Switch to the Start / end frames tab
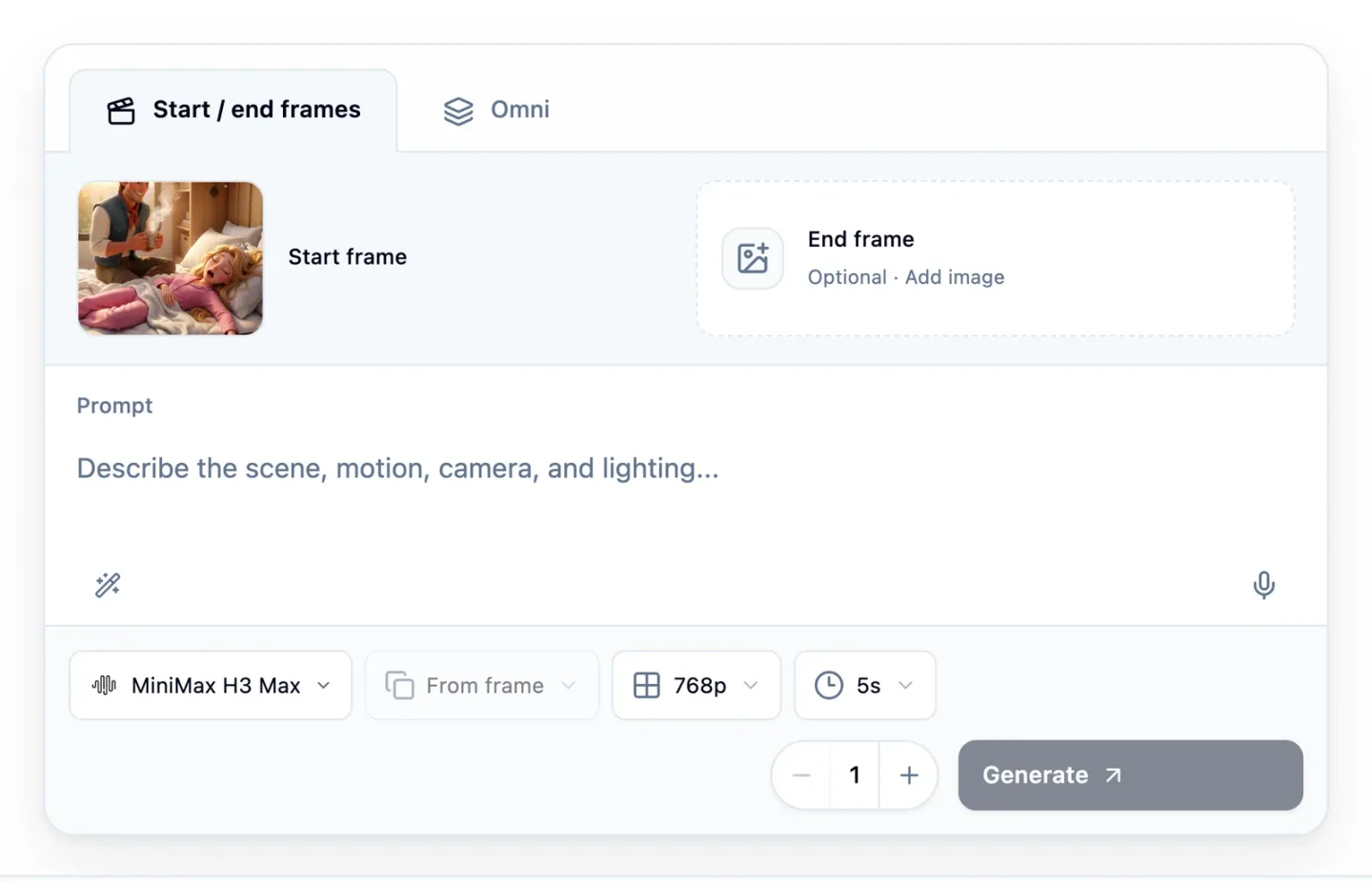1372x881 pixels. tap(233, 110)
